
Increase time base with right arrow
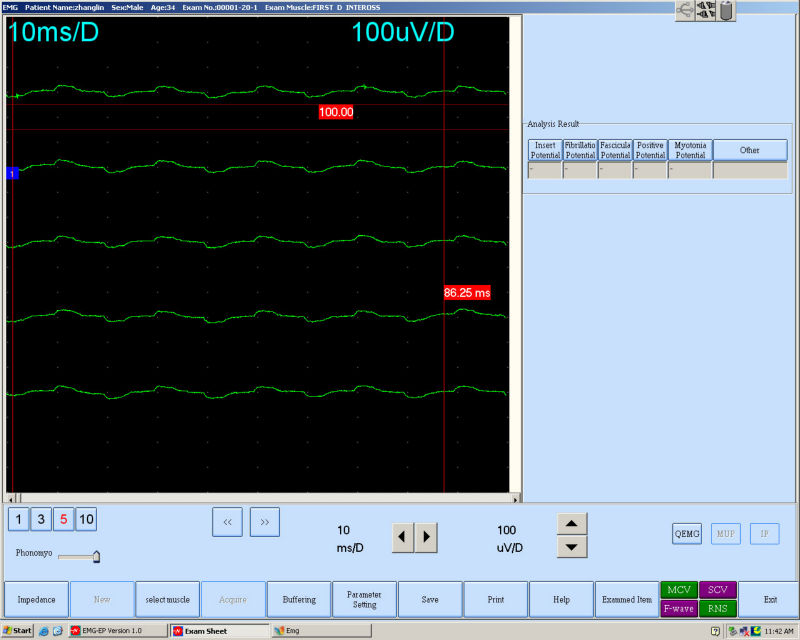pyautogui.click(x=426, y=537)
